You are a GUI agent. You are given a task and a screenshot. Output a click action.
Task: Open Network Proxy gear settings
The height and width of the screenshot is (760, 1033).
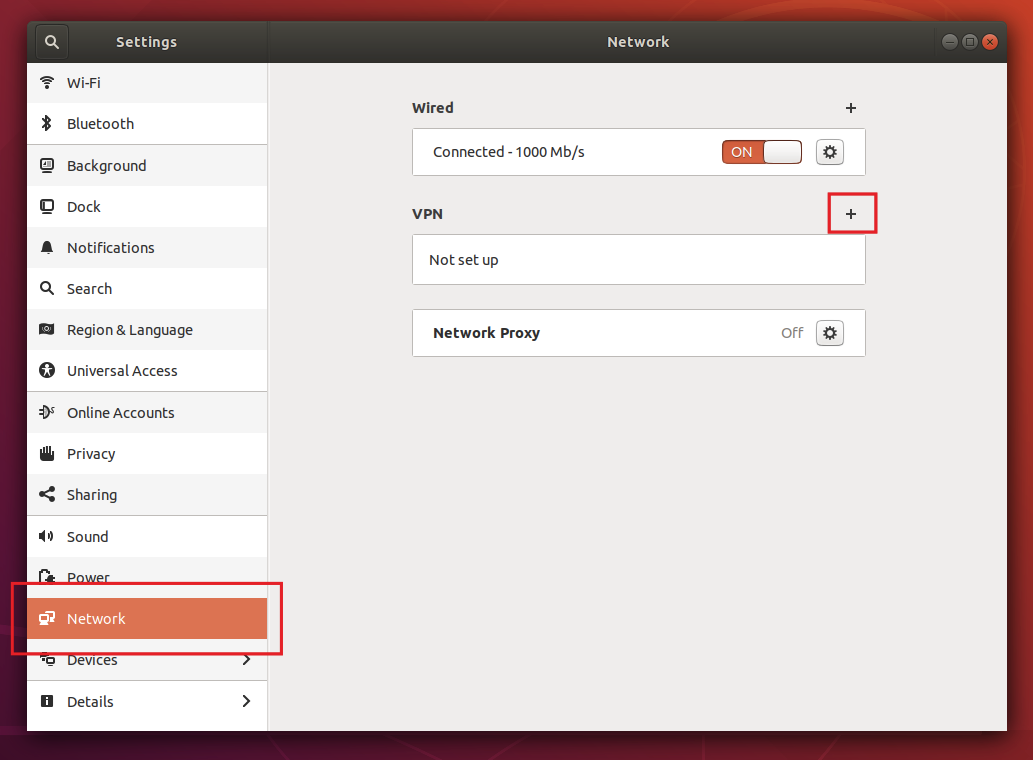coord(830,333)
